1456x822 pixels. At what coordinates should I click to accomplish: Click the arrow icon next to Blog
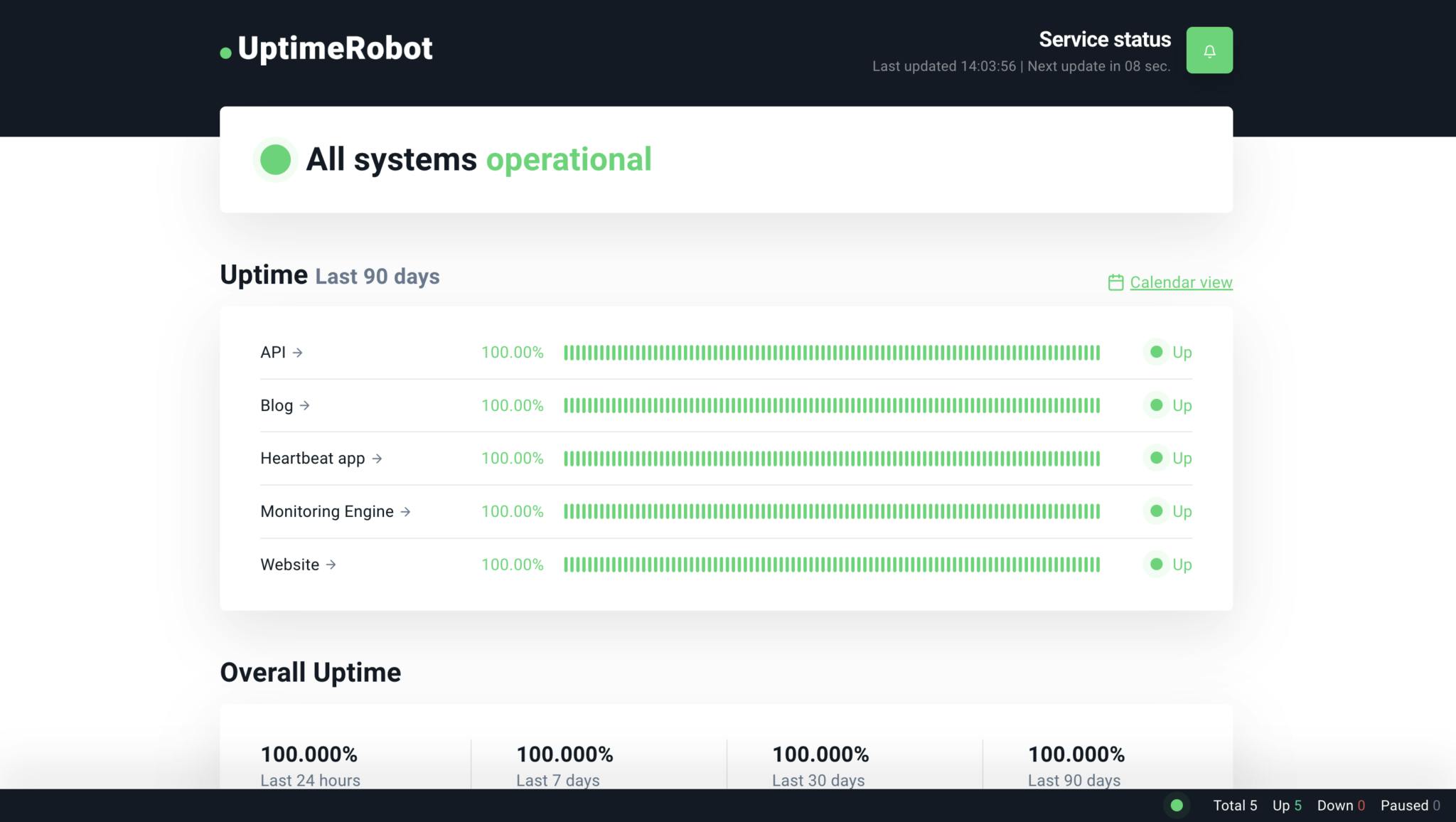tap(305, 405)
